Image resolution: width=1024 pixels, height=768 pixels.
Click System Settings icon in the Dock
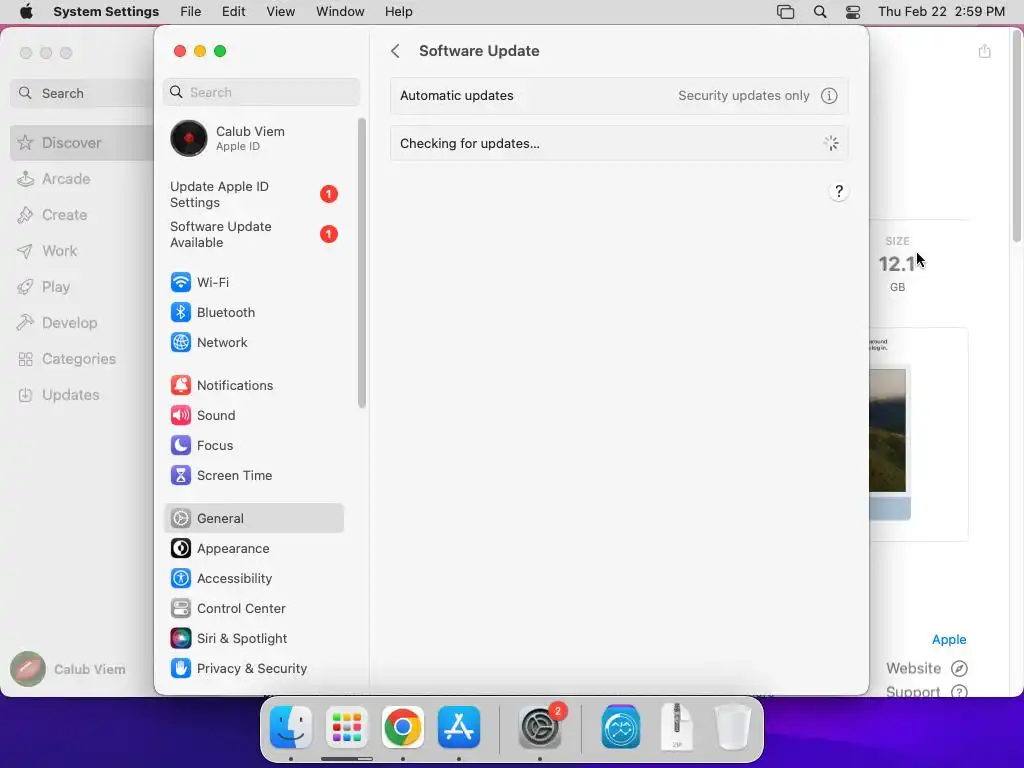coord(540,727)
